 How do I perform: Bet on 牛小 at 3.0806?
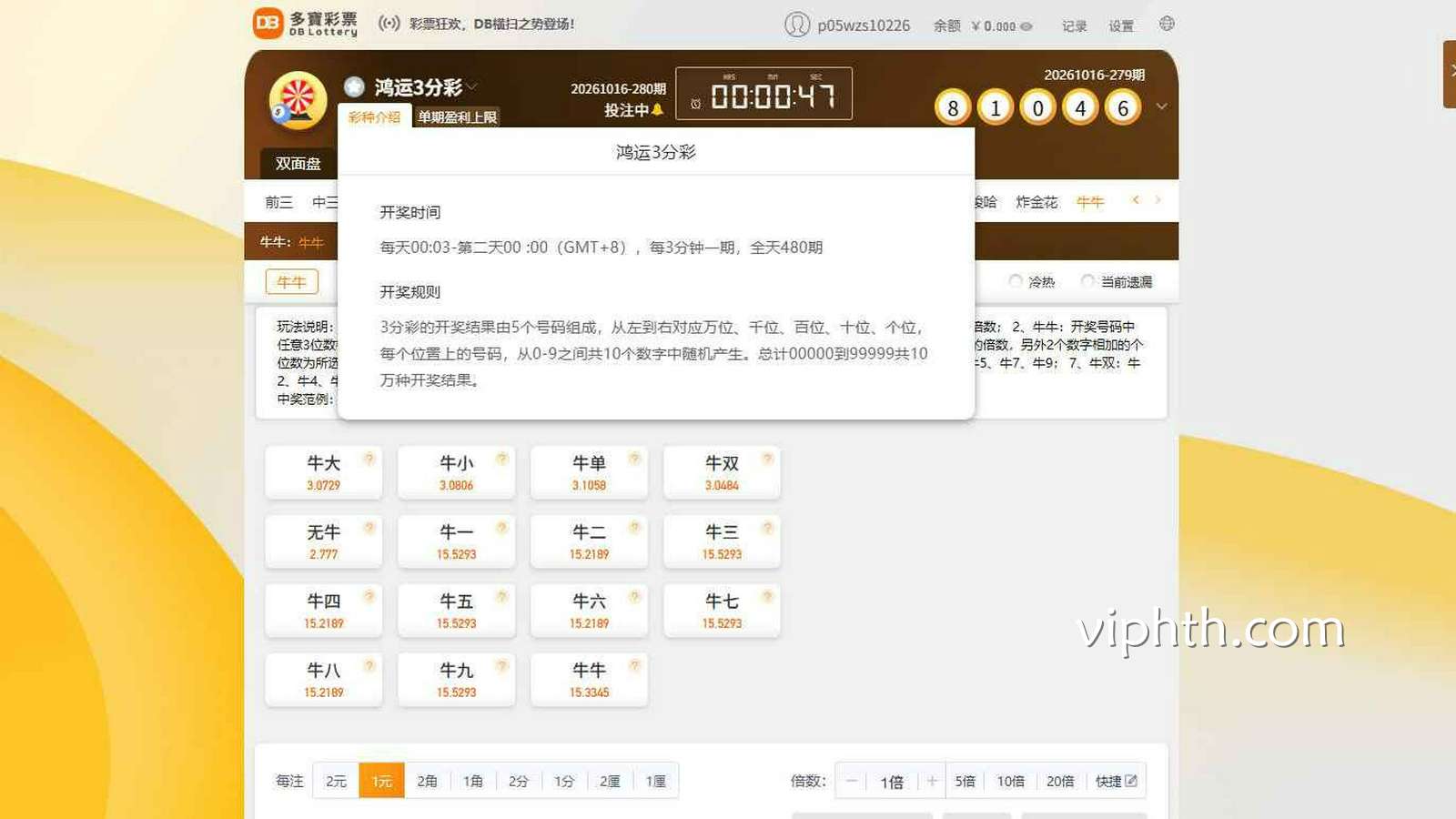(x=456, y=472)
